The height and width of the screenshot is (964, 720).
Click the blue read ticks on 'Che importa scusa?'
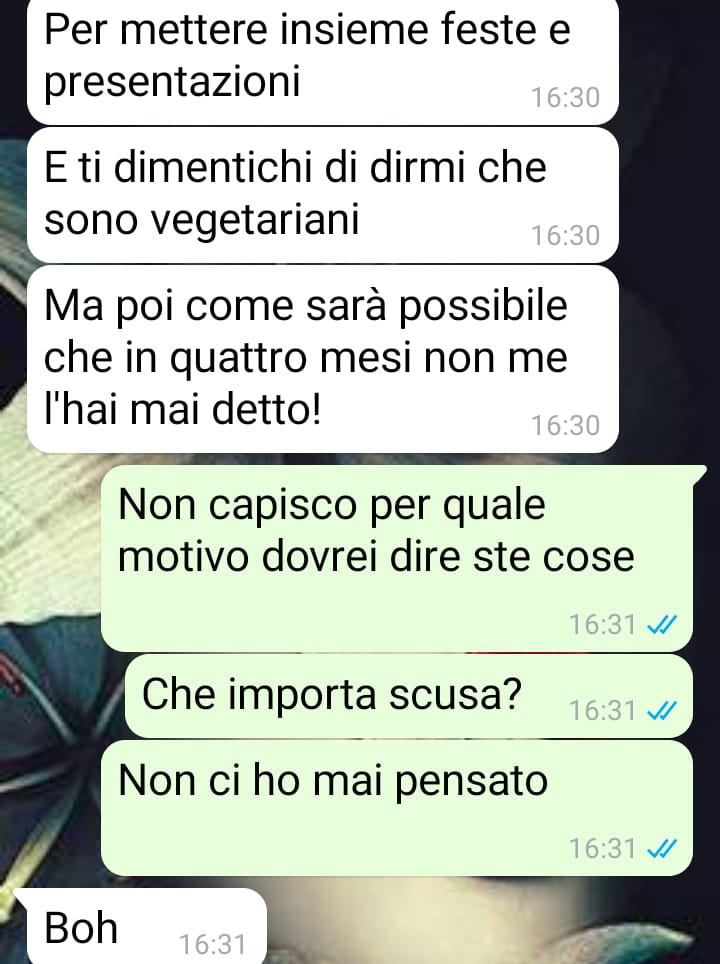pos(662,711)
